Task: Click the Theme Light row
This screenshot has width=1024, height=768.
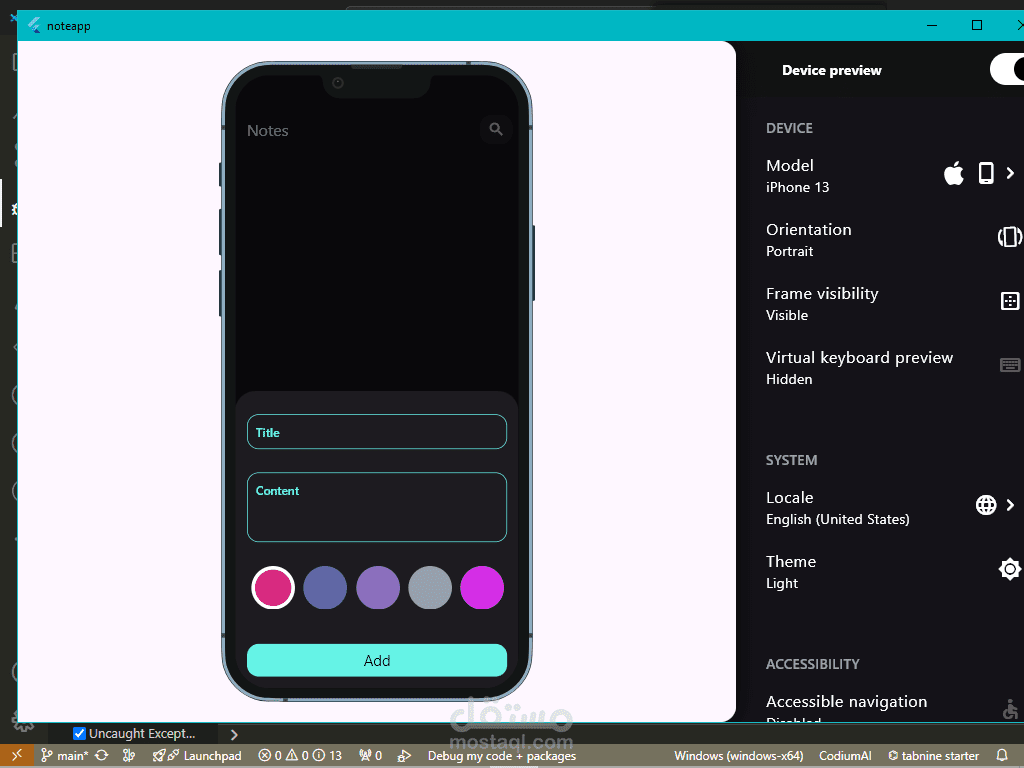Action: pyautogui.click(x=888, y=571)
